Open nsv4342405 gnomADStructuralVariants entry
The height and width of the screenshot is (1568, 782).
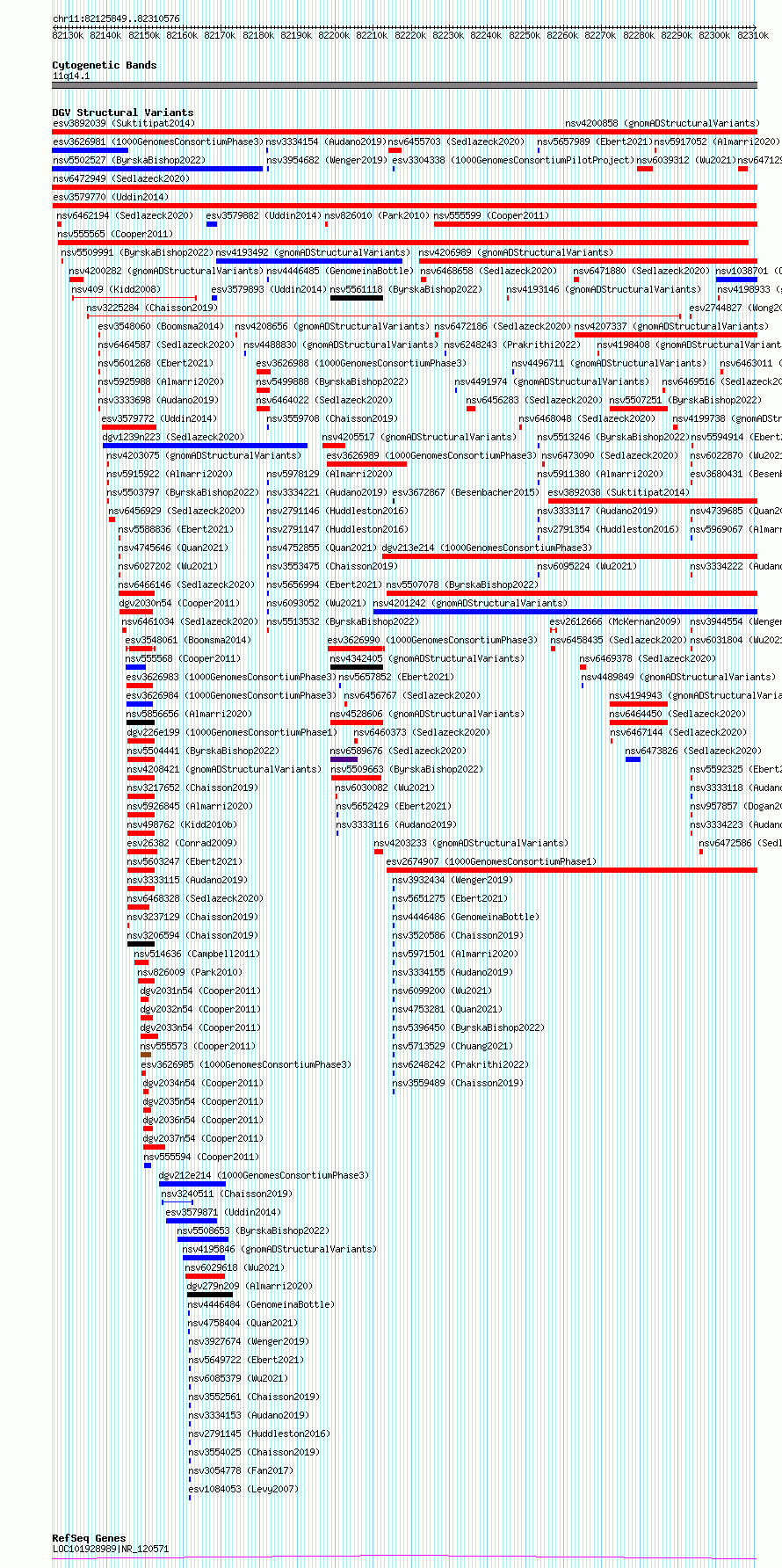click(427, 659)
